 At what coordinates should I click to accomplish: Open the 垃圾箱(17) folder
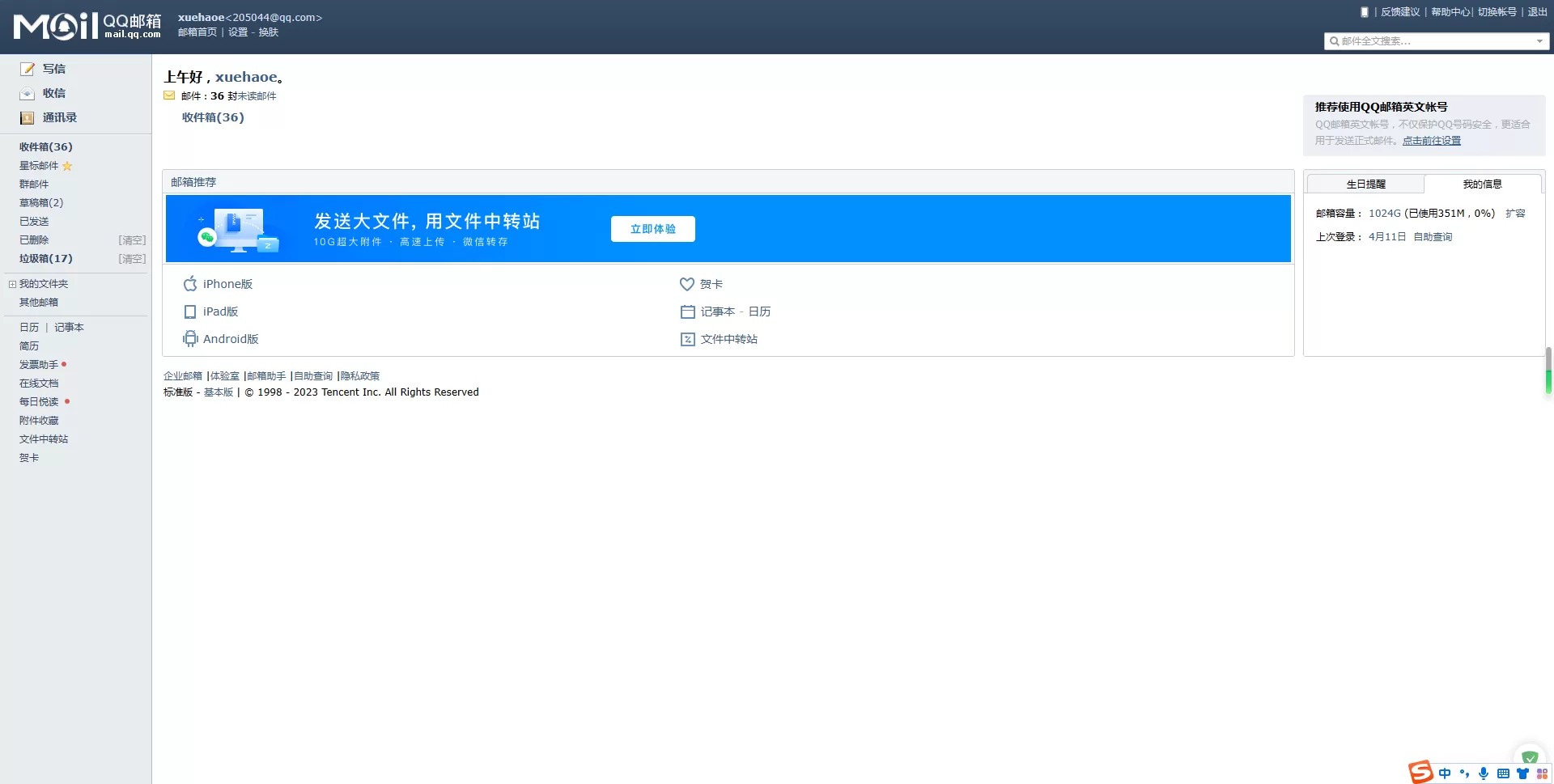[x=46, y=259]
